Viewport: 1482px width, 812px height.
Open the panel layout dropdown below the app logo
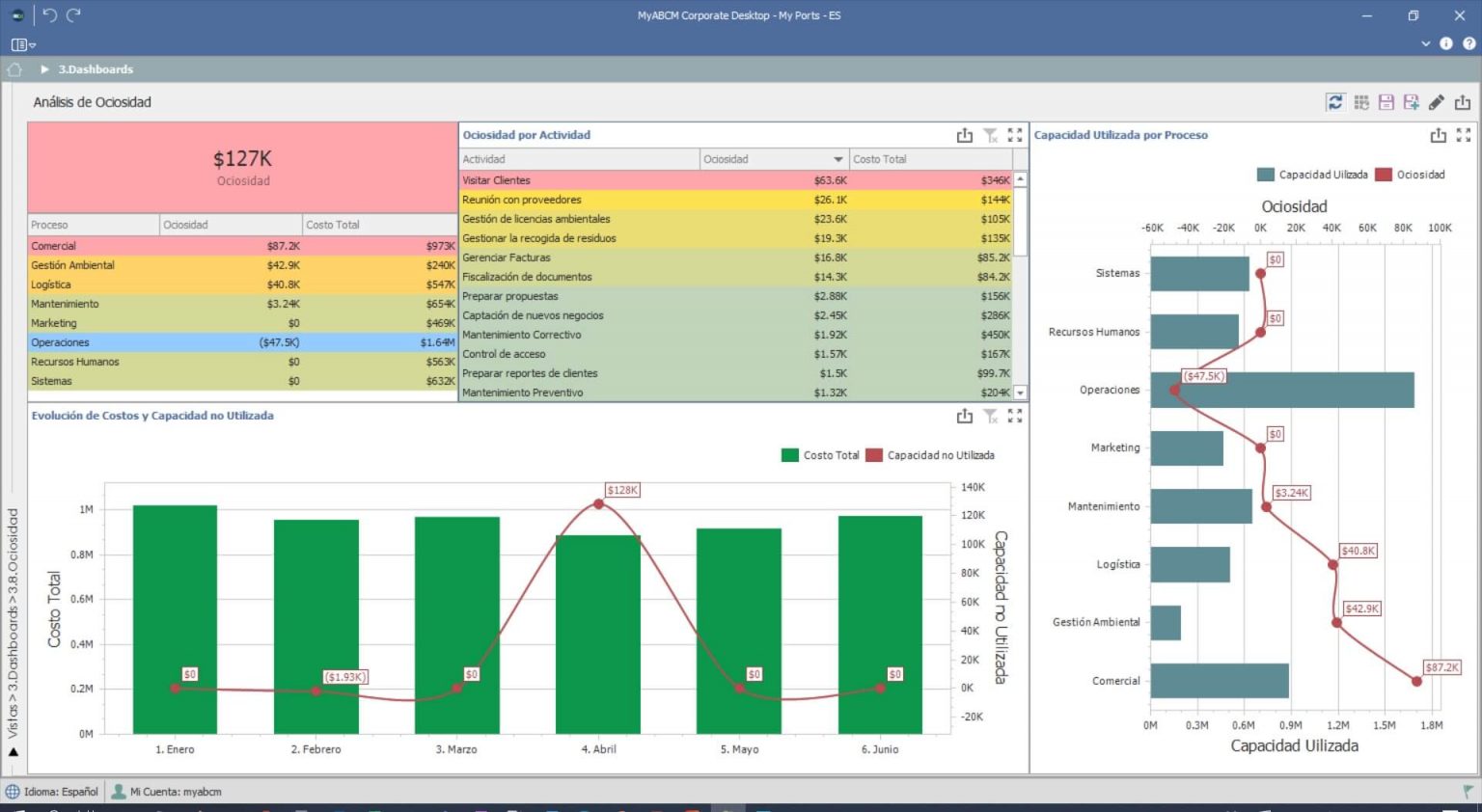(x=23, y=44)
